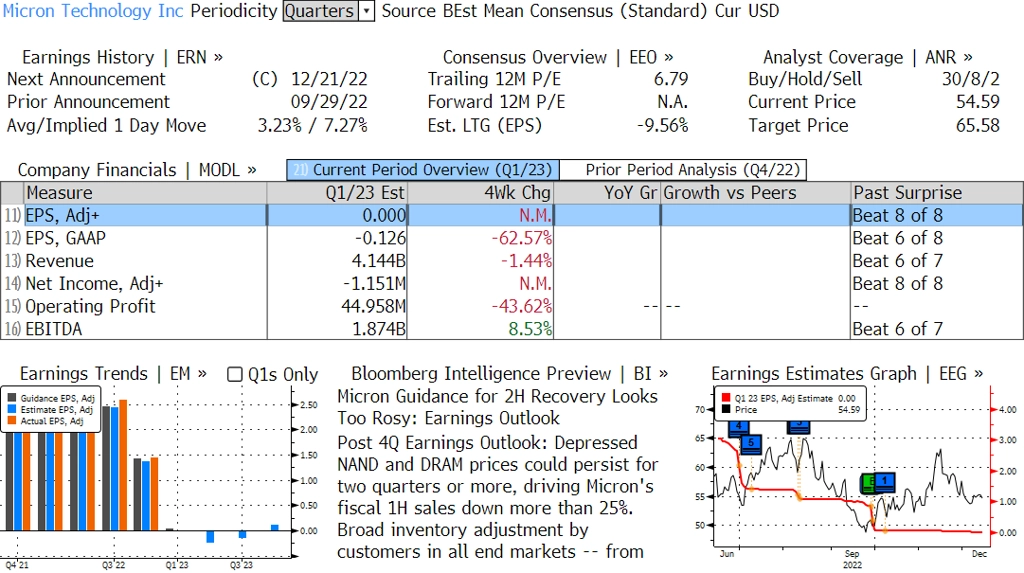
Task: Click the red Q1 23 EPS legend swatch
Action: click(x=726, y=398)
